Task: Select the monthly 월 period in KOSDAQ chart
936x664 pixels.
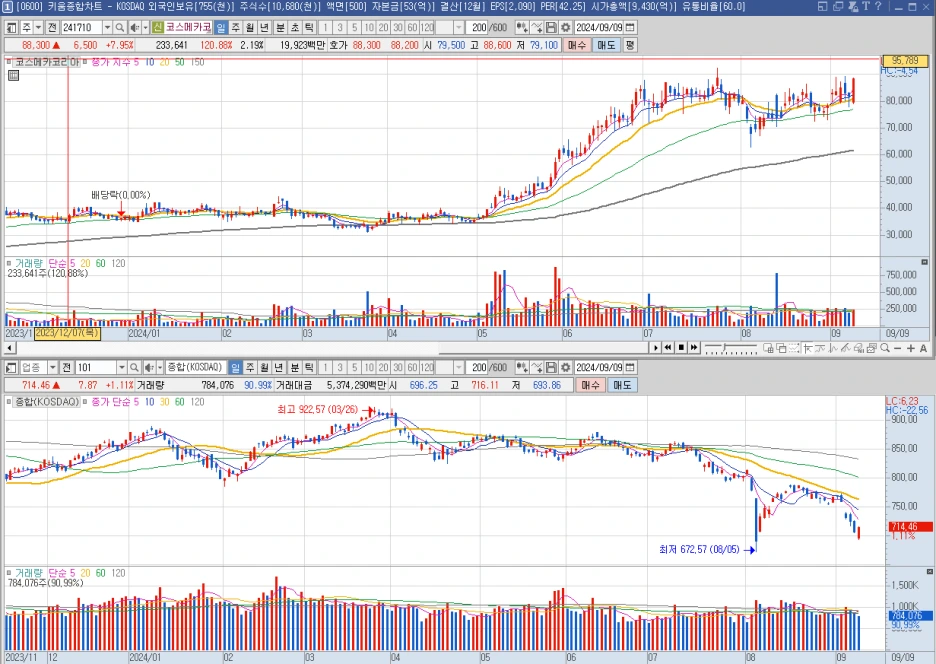Action: [x=264, y=367]
